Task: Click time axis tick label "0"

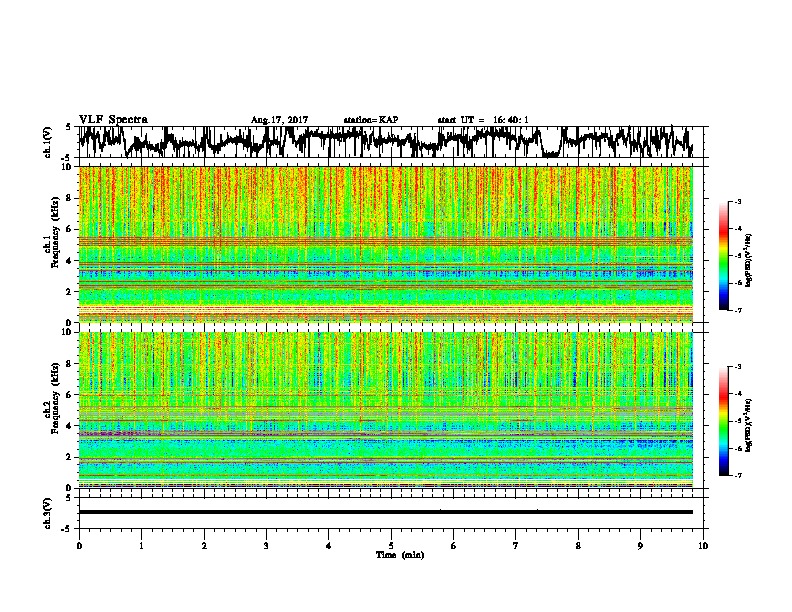Action: (x=79, y=545)
